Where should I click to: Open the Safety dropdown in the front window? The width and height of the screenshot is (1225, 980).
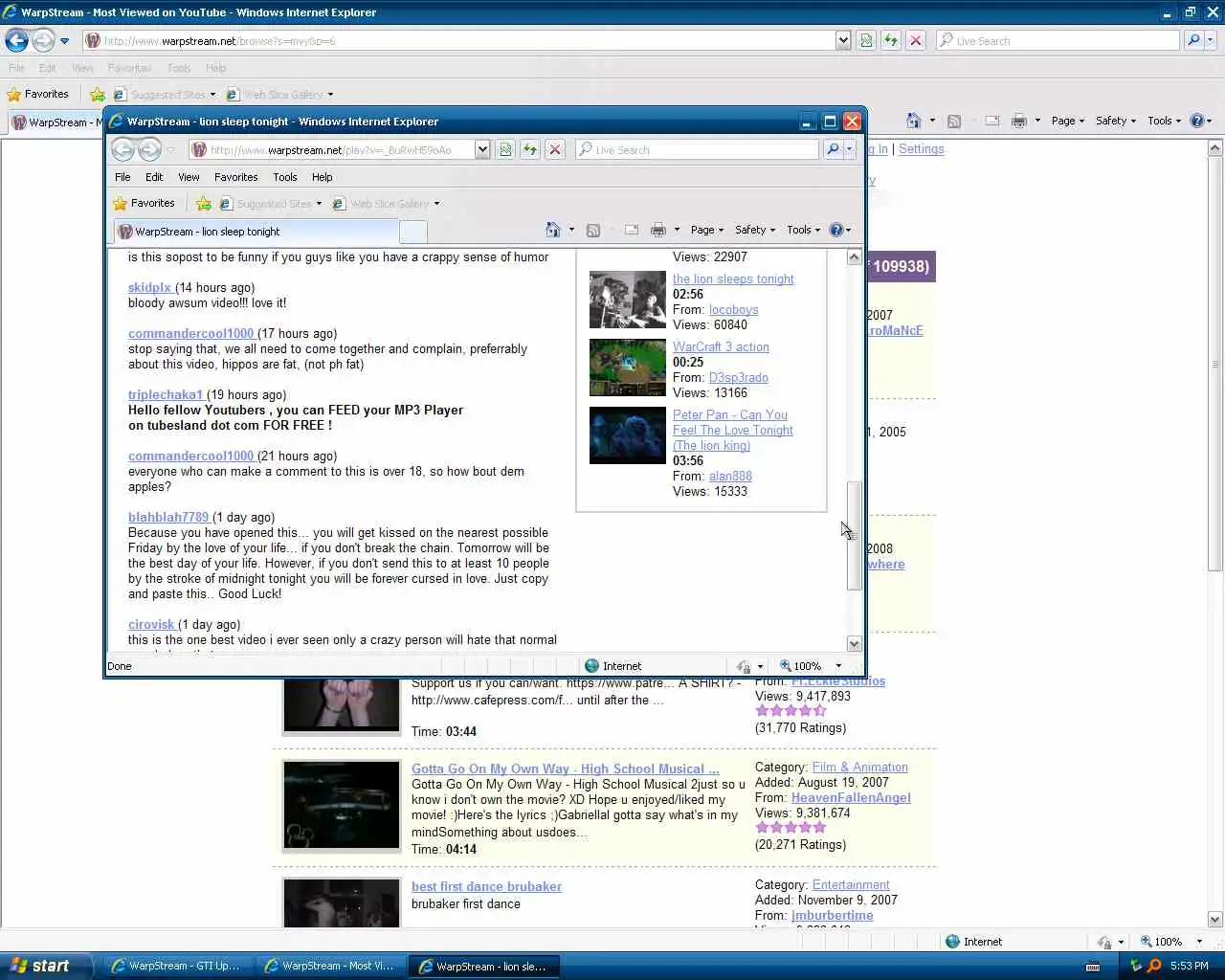755,230
